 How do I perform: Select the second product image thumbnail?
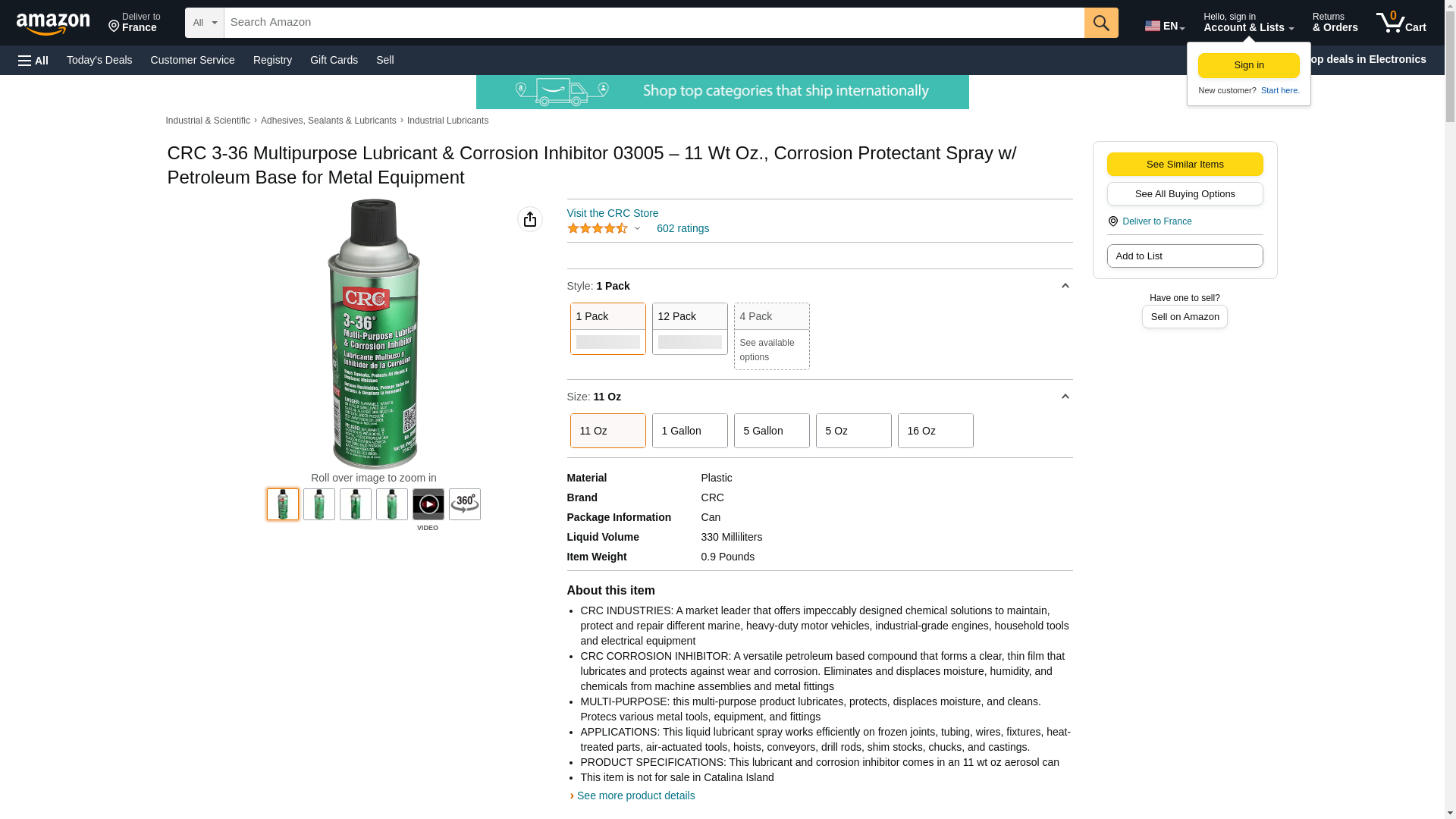click(318, 504)
